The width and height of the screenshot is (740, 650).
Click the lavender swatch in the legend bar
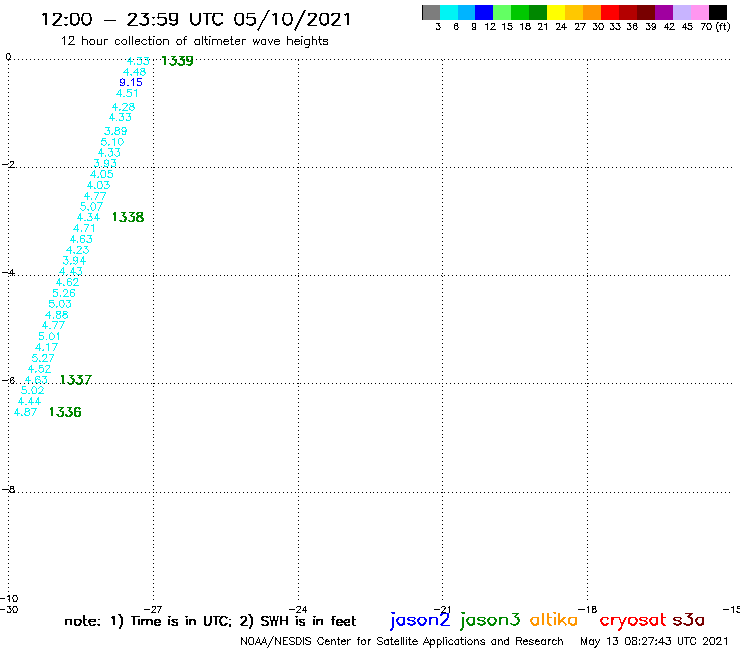(681, 12)
